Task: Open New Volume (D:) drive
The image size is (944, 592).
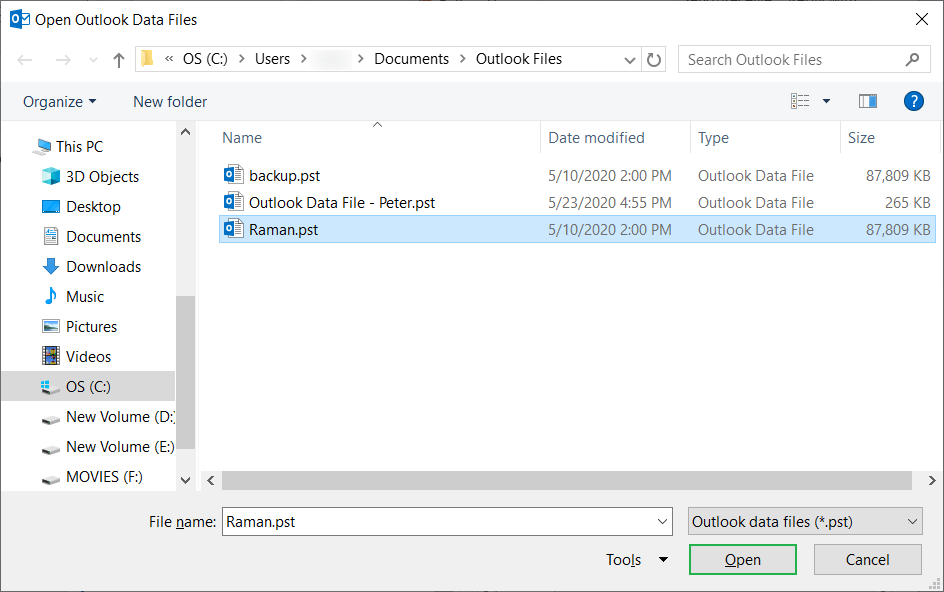Action: pyautogui.click(x=120, y=417)
